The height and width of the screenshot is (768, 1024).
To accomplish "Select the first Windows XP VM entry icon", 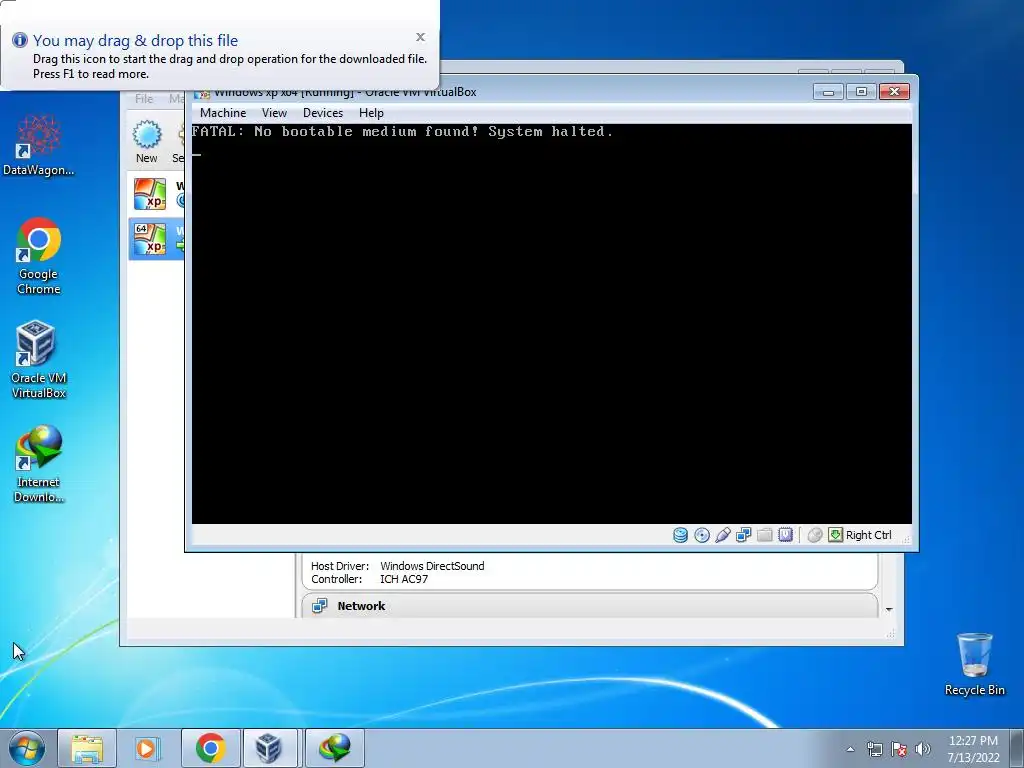I will 150,194.
